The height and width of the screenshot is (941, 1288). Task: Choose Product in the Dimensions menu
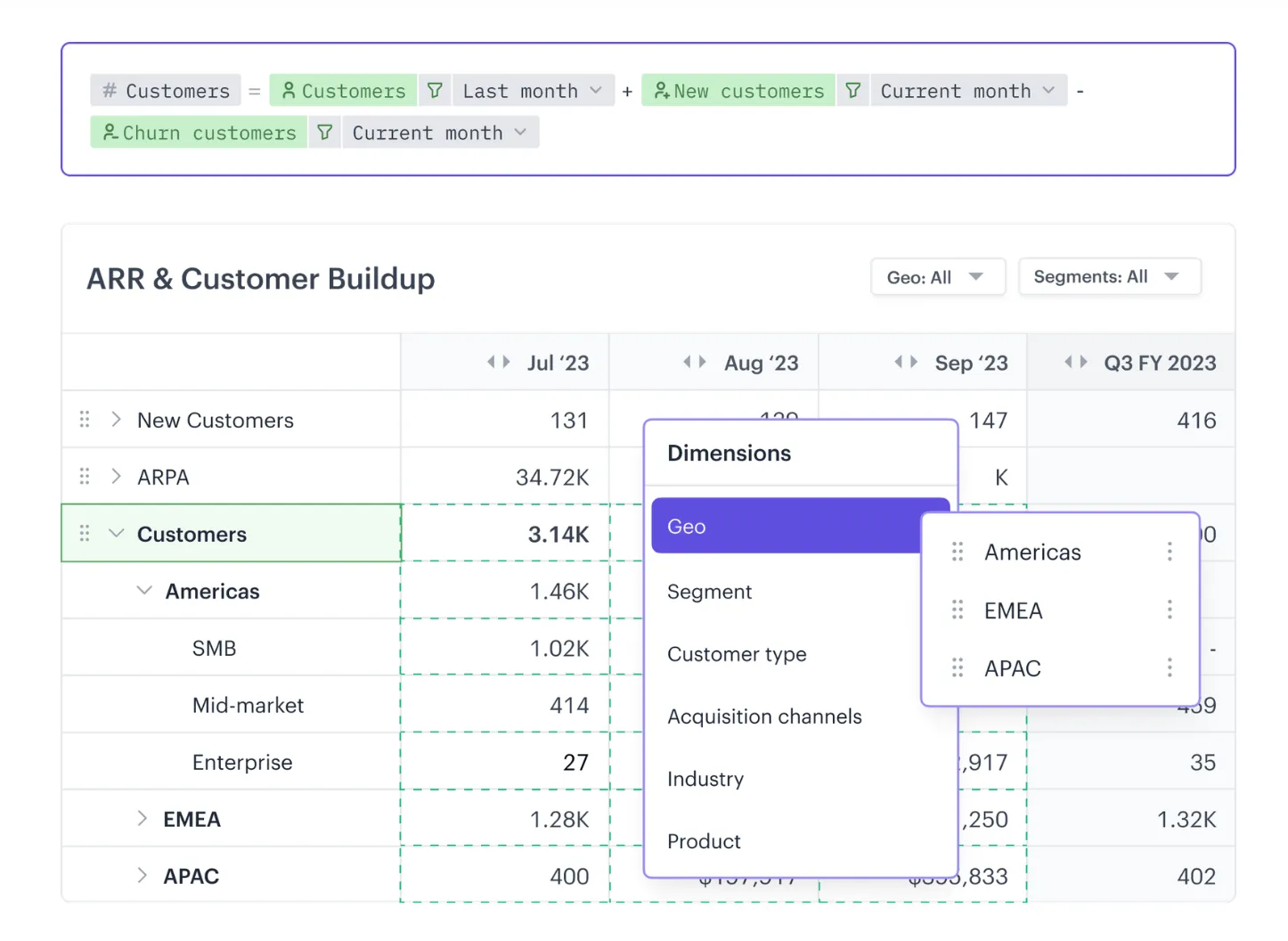click(x=704, y=841)
